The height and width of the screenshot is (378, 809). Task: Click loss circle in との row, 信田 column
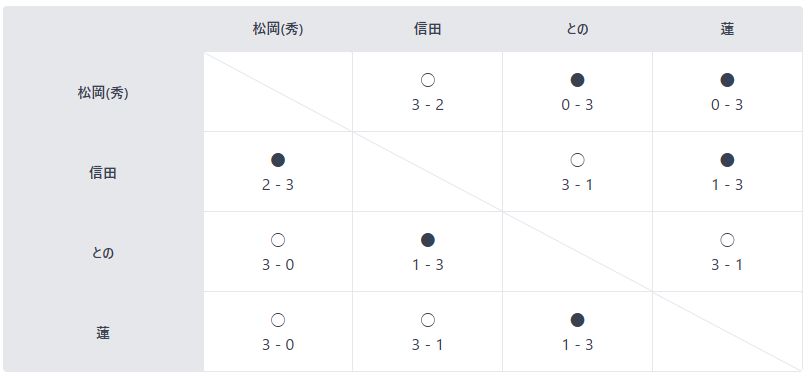tap(428, 240)
